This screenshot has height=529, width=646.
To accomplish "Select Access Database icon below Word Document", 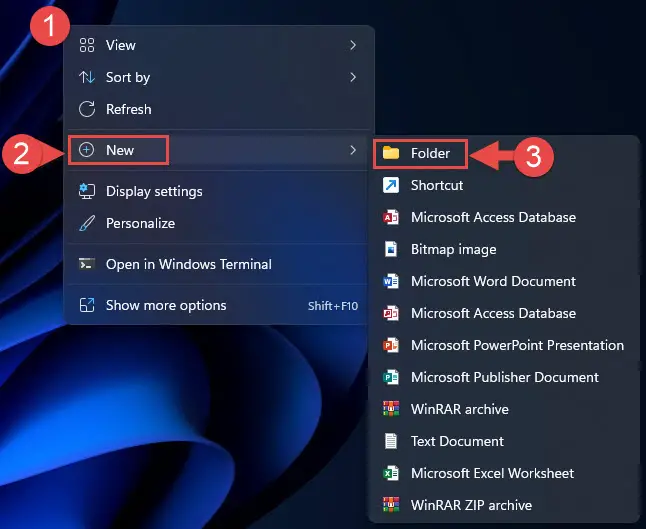I will tap(391, 313).
